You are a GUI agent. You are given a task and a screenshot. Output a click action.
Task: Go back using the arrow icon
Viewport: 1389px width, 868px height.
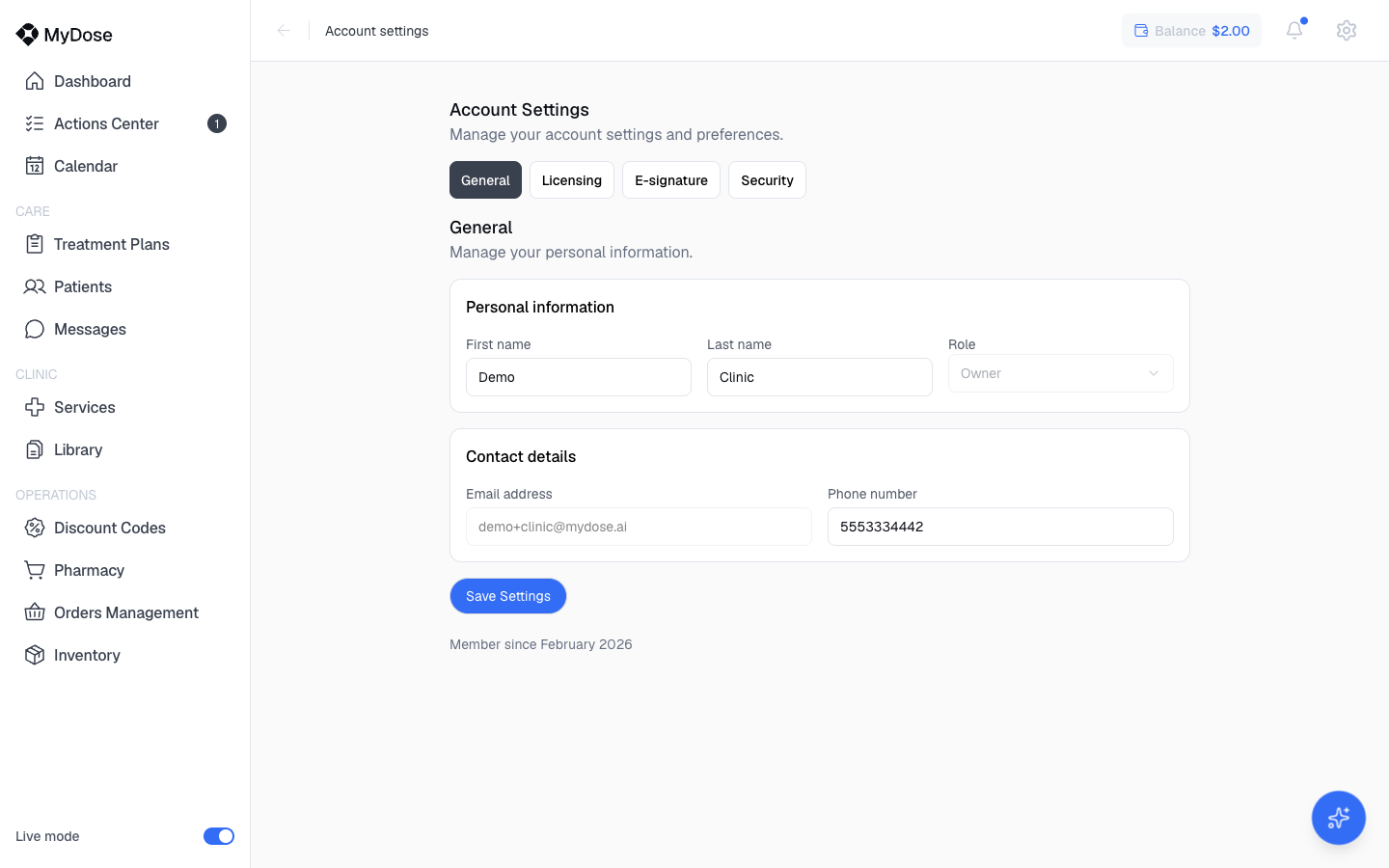tap(284, 31)
